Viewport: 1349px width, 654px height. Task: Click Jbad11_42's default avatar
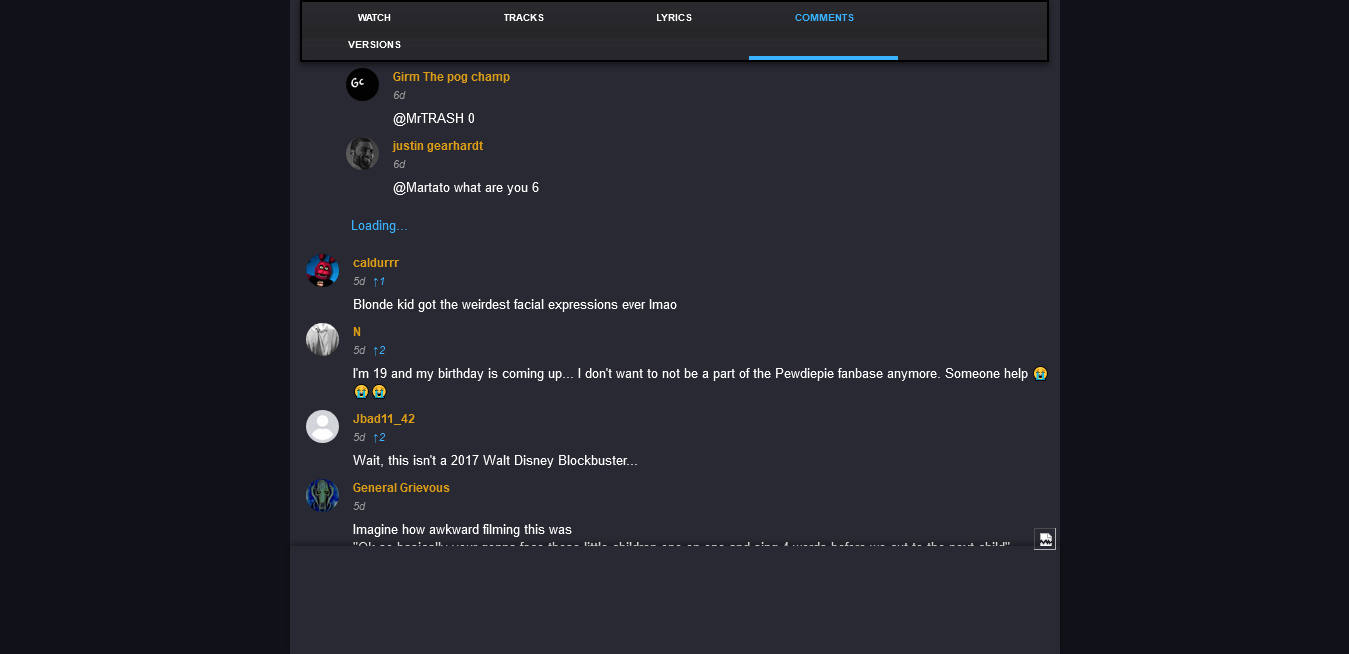coord(322,426)
